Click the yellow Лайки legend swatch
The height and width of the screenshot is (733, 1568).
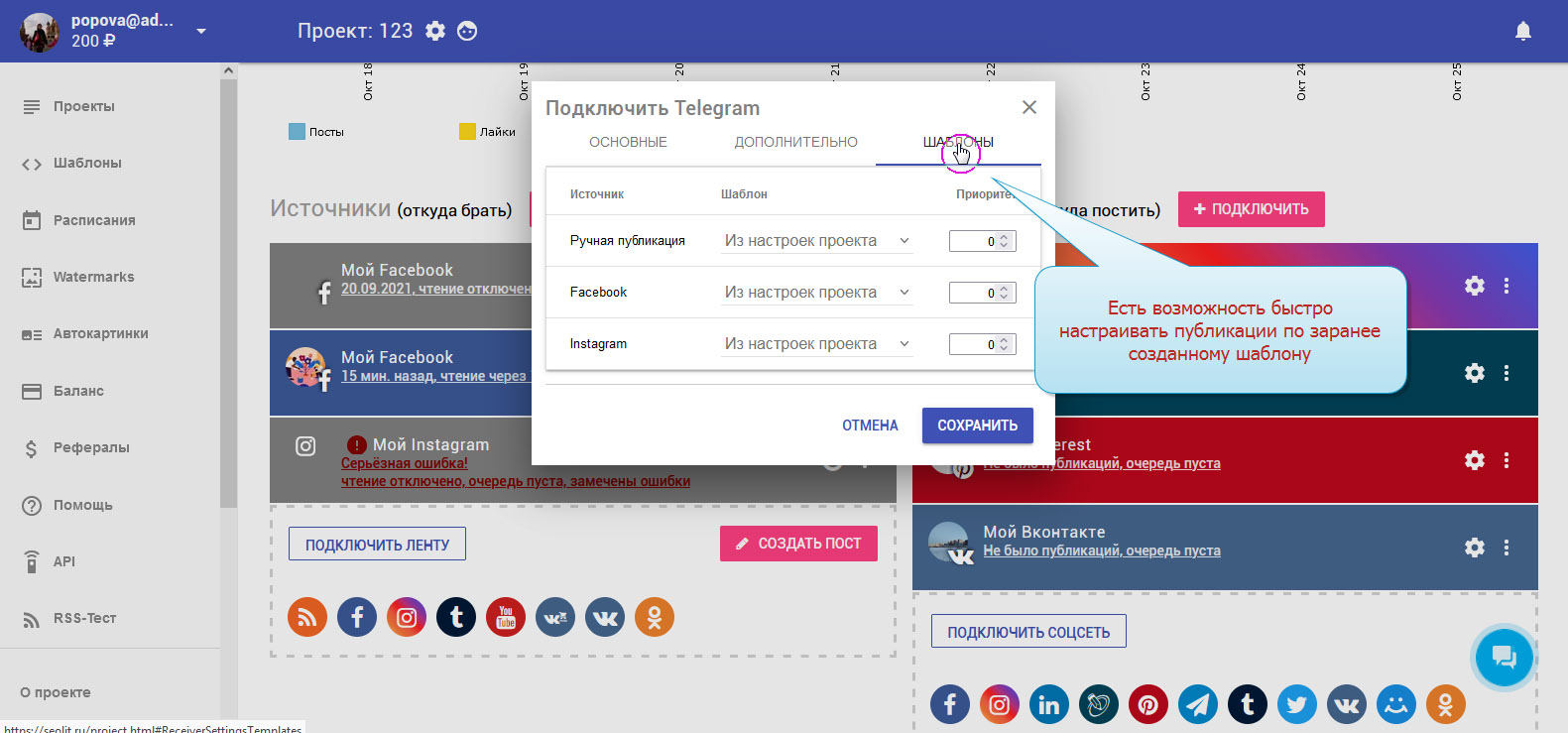pyautogui.click(x=467, y=132)
